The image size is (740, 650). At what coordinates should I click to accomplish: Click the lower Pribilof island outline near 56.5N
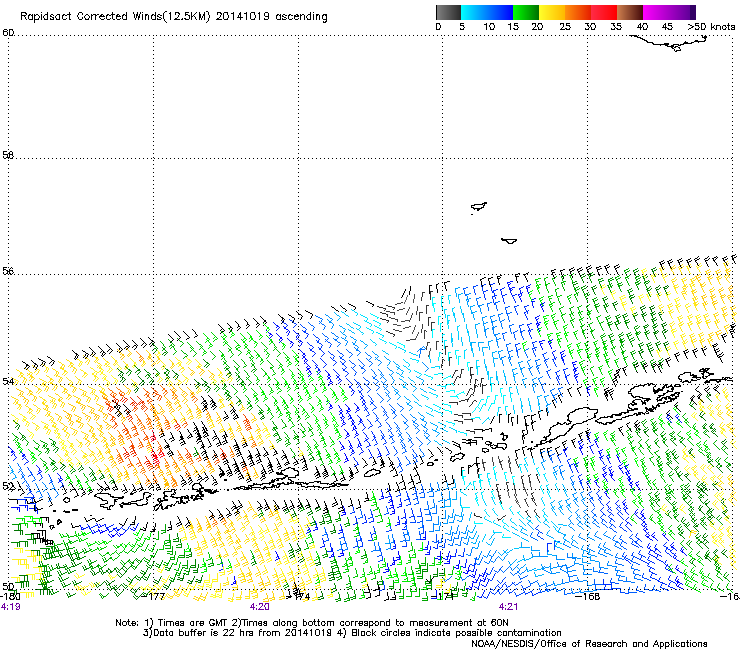click(509, 241)
